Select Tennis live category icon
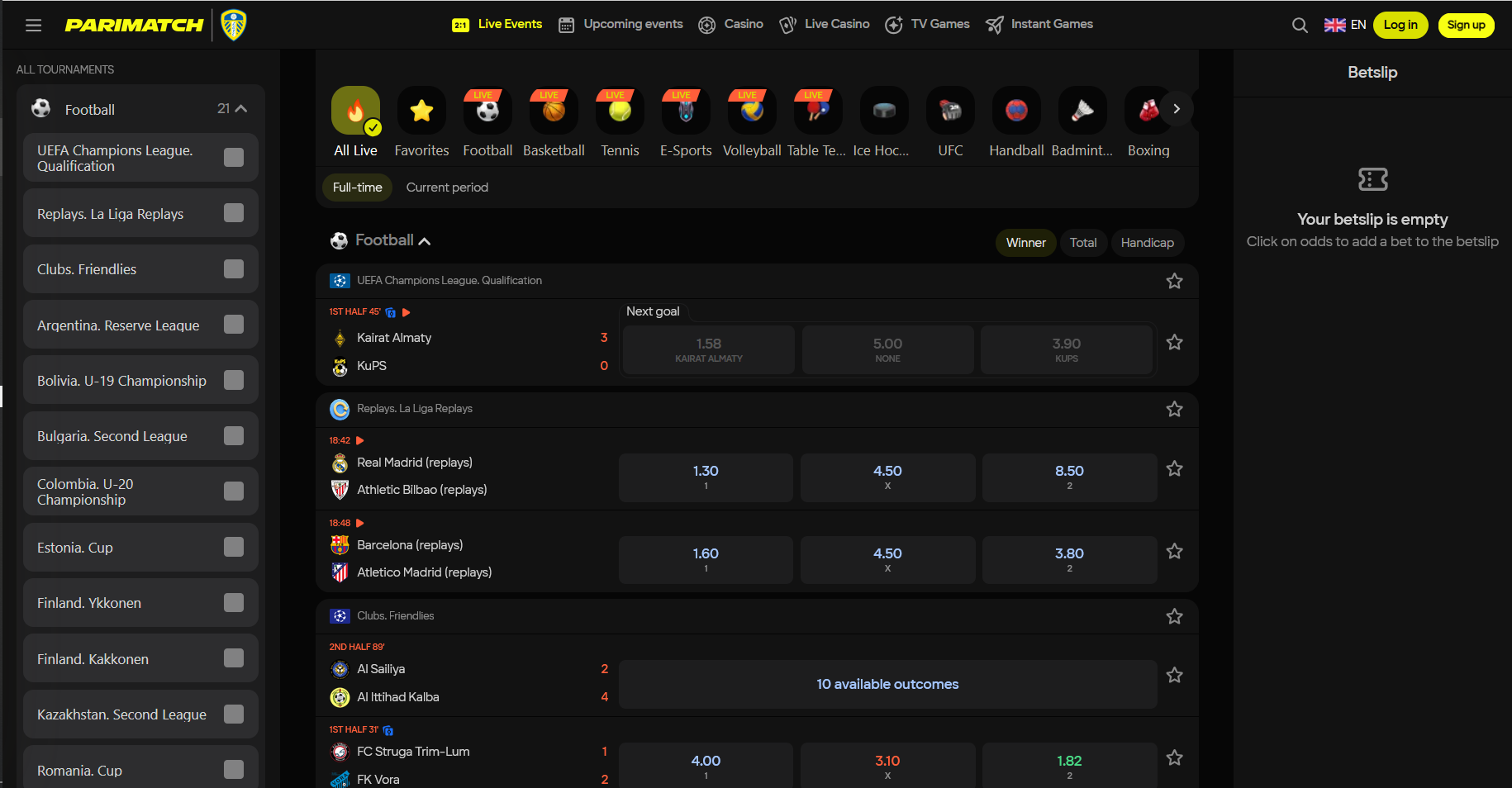Image resolution: width=1512 pixels, height=788 pixels. (x=620, y=110)
